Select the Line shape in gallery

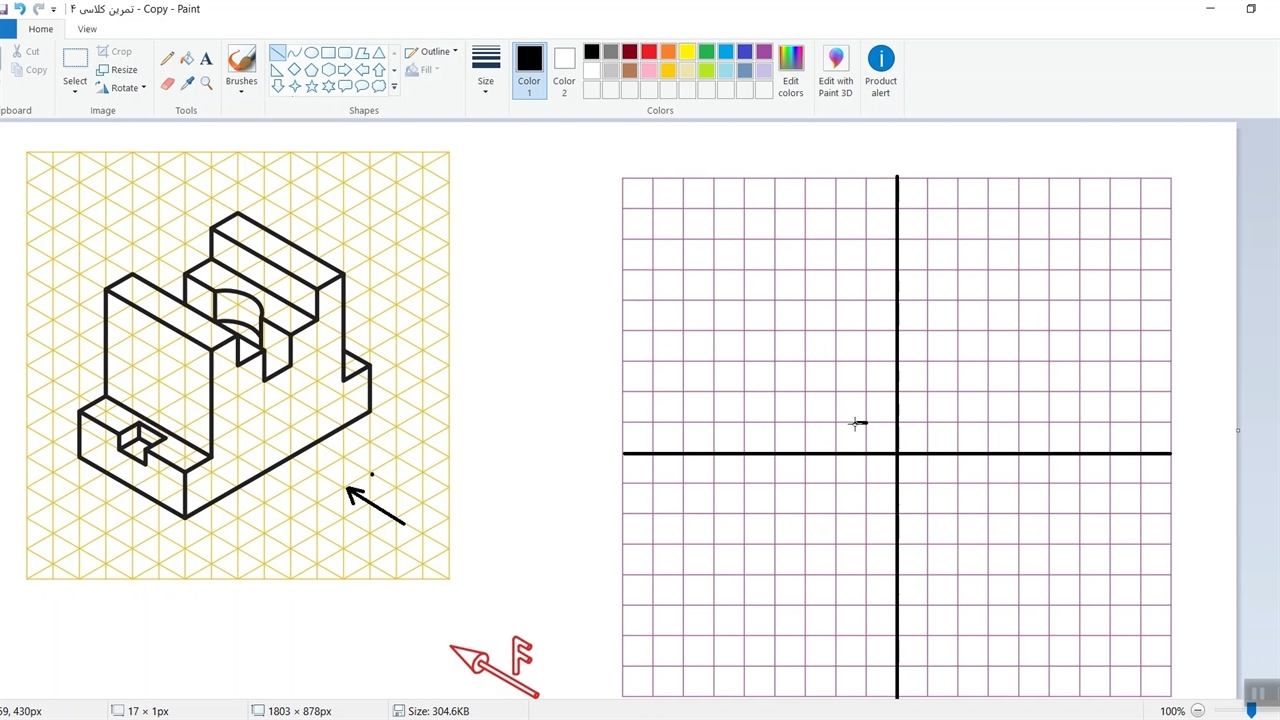coord(277,53)
